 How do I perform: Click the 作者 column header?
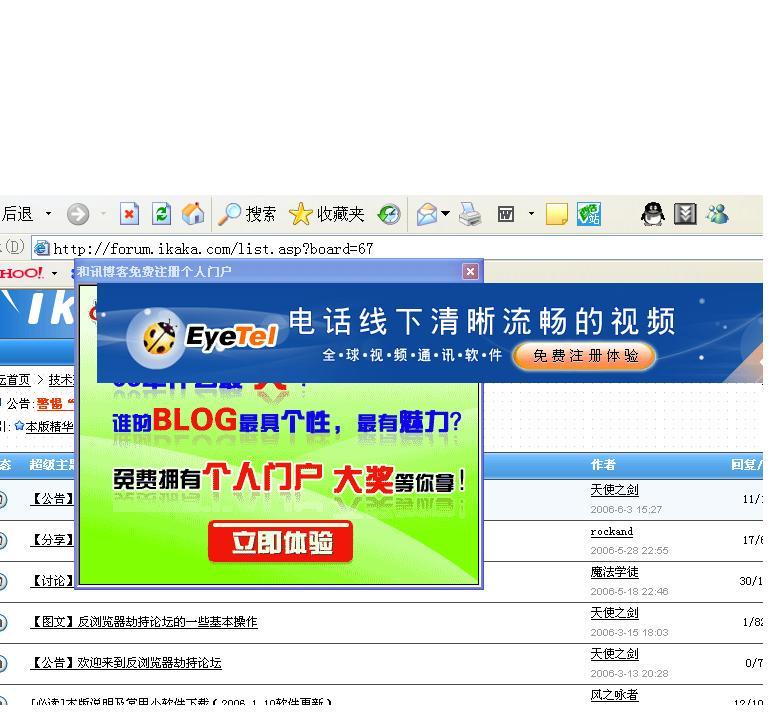[603, 465]
